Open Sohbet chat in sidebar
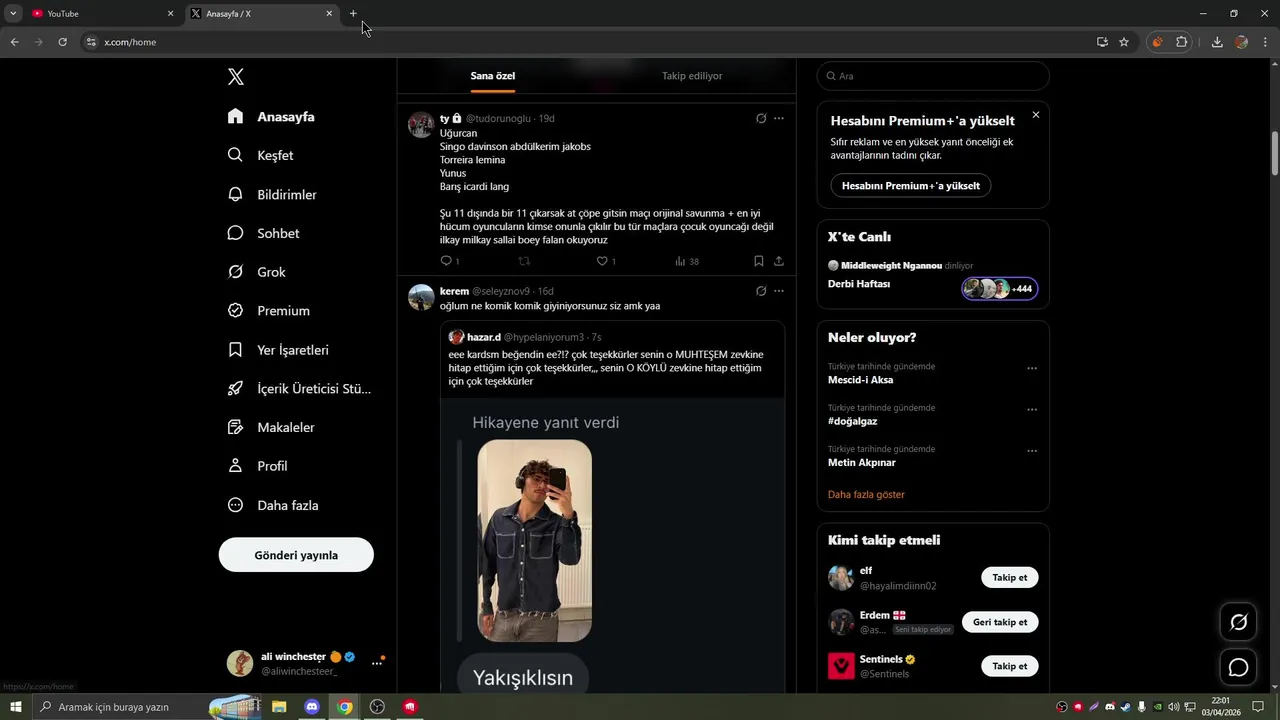 pyautogui.click(x=263, y=233)
